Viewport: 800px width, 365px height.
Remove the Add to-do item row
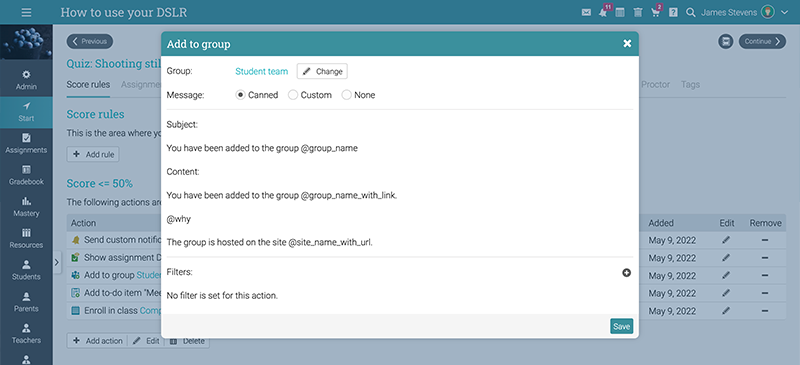pos(764,293)
